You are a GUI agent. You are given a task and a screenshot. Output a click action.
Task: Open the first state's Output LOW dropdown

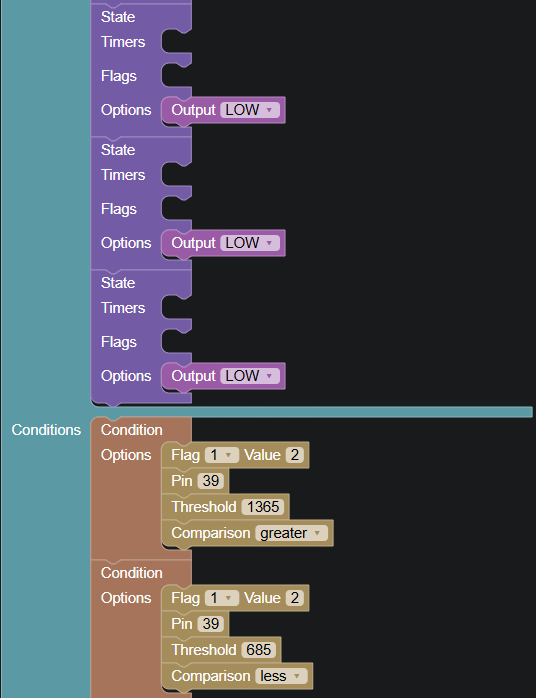250,110
